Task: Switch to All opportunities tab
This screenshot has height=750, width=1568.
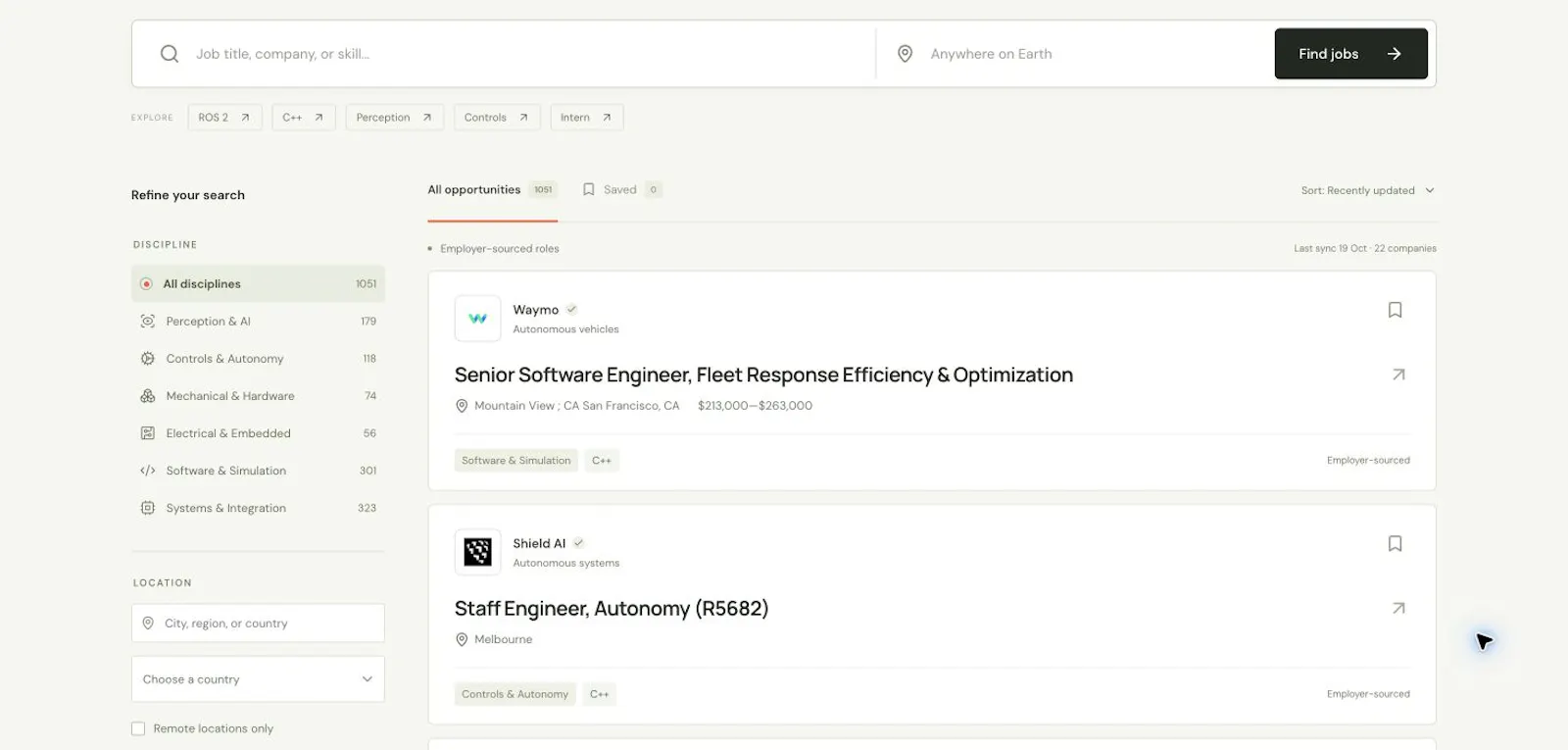Action: pyautogui.click(x=492, y=190)
